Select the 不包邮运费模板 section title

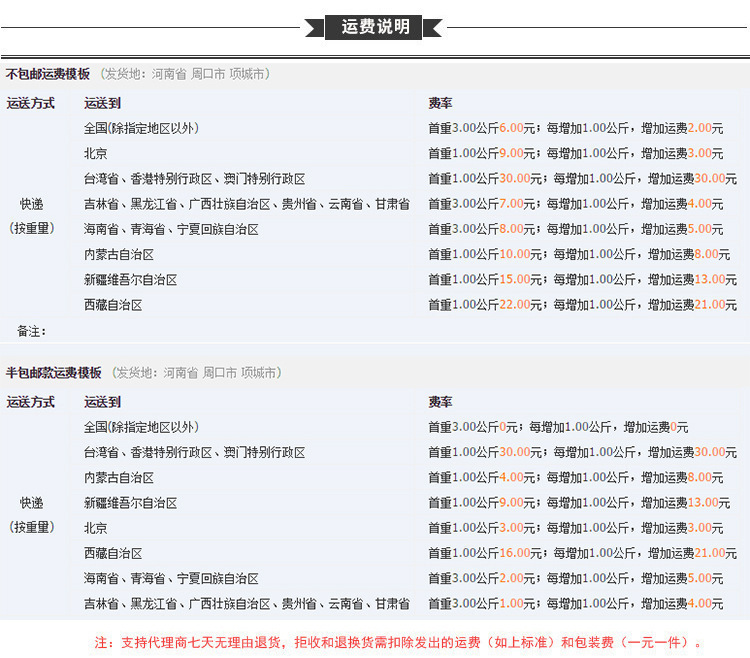click(x=48, y=74)
